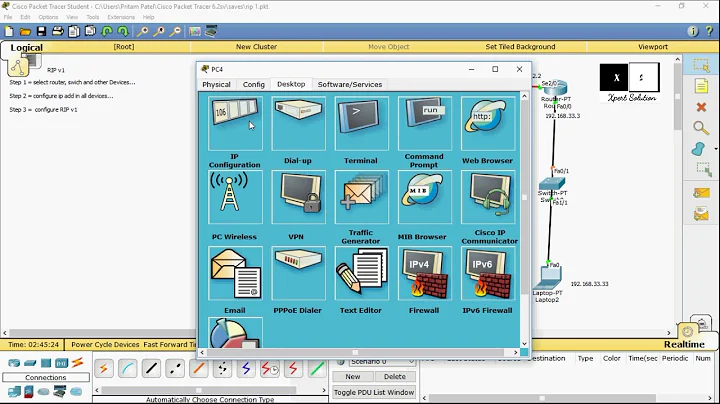Open the IPv6 Firewall settings
Screen dimensions: 720x404
pyautogui.click(x=488, y=273)
